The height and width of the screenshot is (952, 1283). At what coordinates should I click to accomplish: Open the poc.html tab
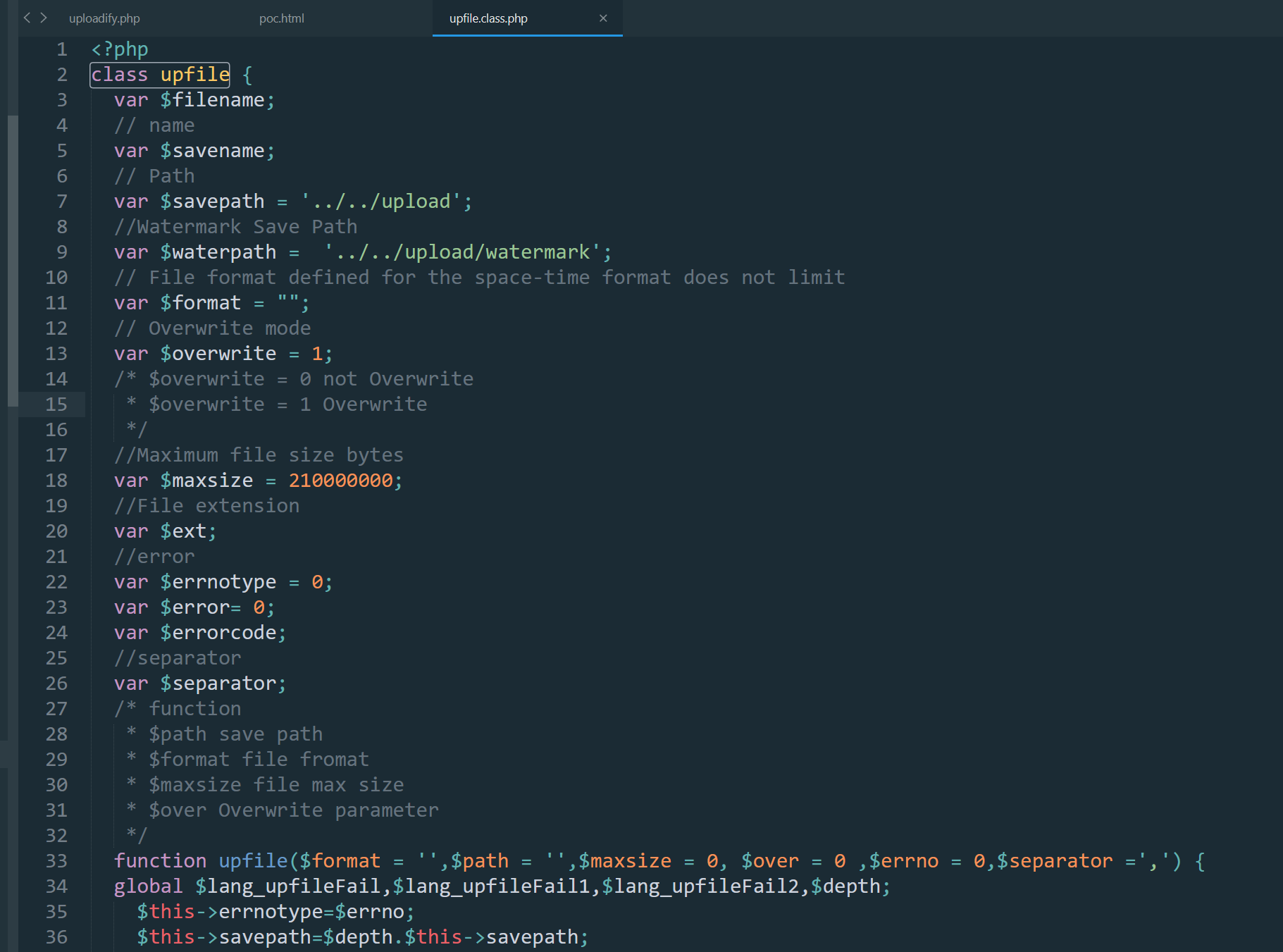[281, 18]
